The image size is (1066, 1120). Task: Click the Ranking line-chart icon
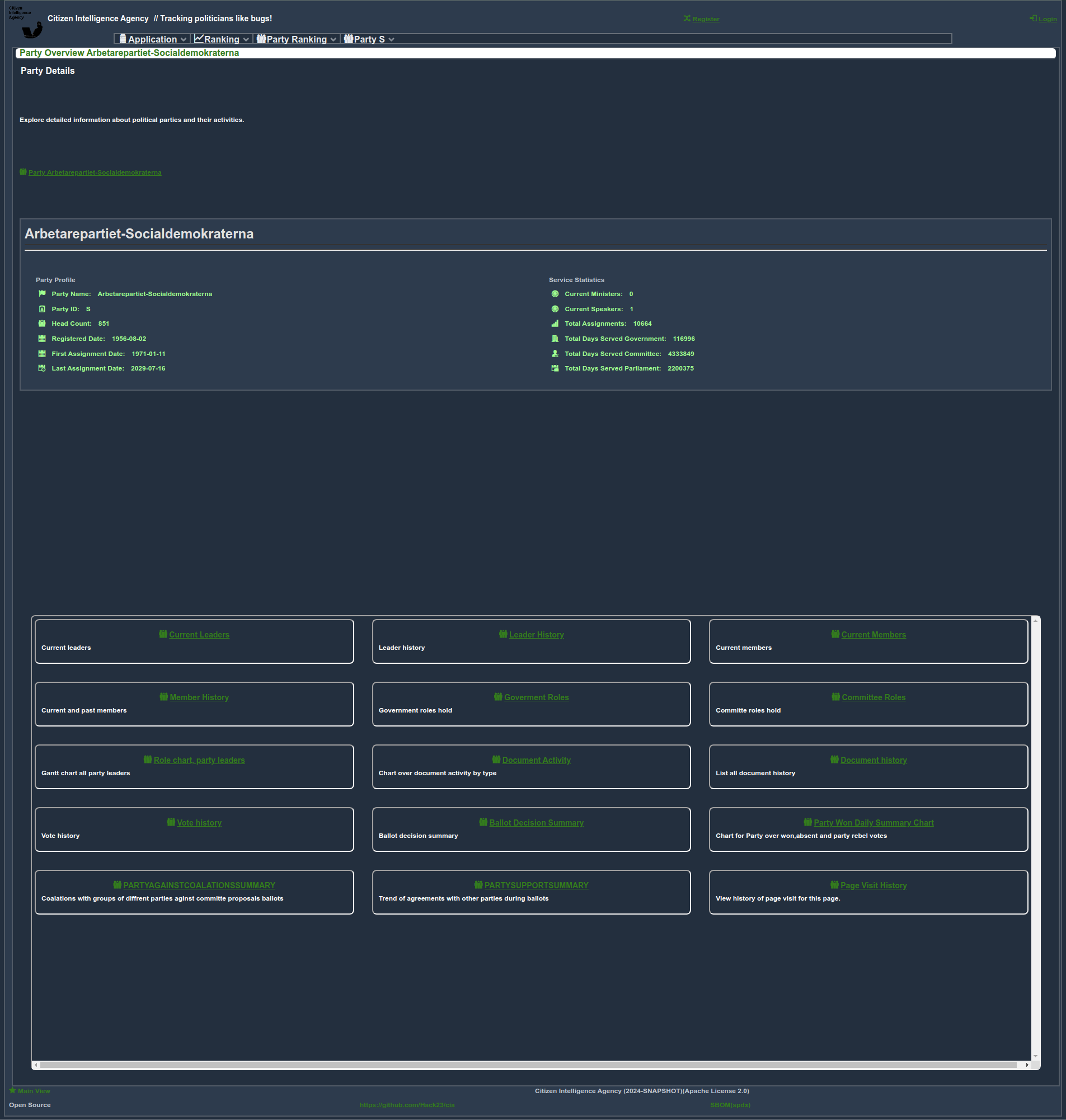point(199,39)
